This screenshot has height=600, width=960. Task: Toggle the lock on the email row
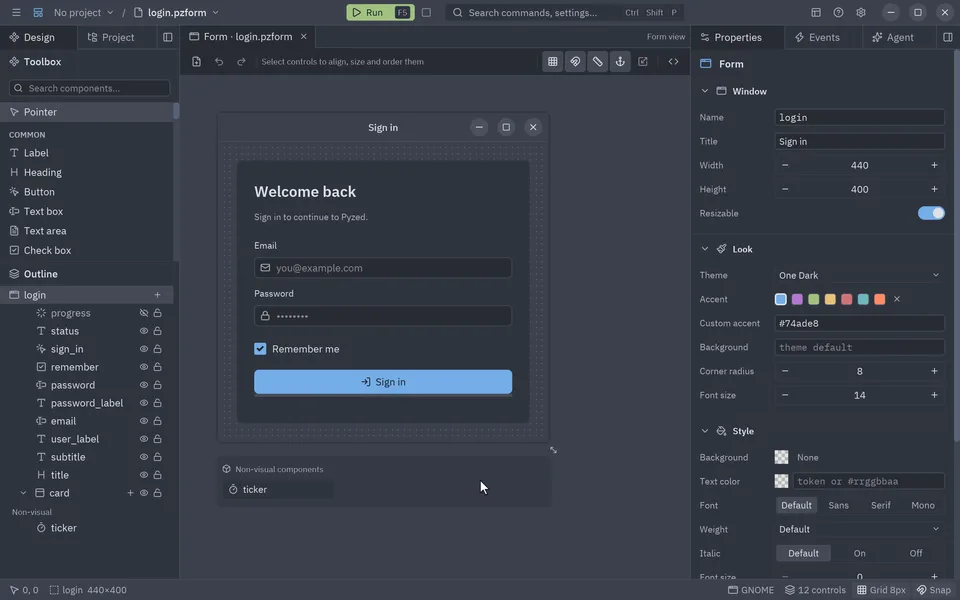[x=157, y=421]
